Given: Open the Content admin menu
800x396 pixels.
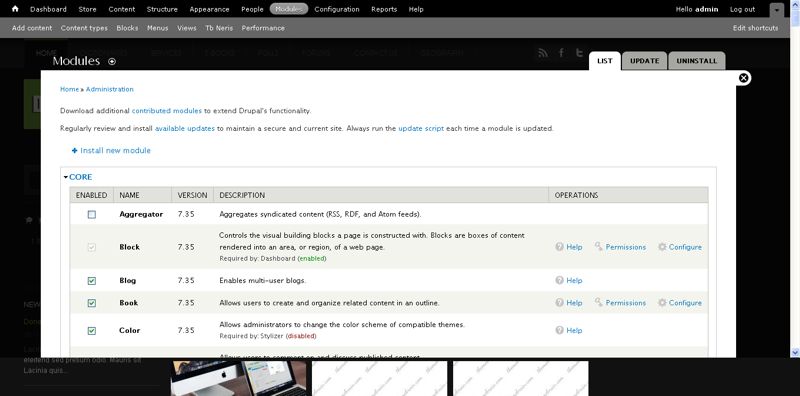Looking at the screenshot, I should tap(122, 9).
